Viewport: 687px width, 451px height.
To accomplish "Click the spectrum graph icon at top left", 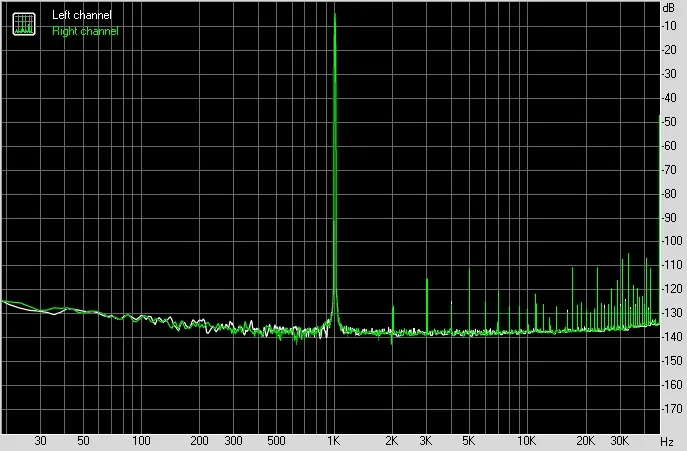I will [x=24, y=24].
